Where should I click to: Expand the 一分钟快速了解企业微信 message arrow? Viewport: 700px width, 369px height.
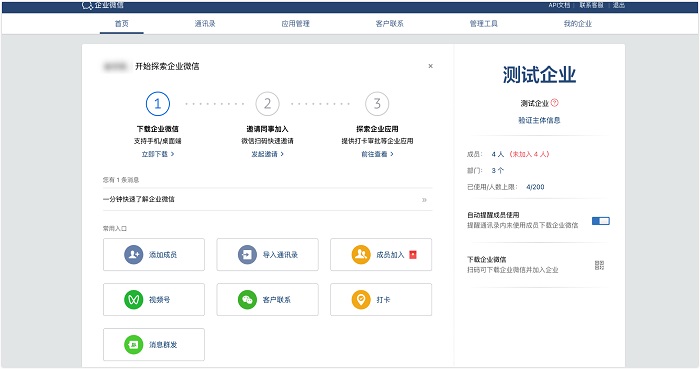click(x=424, y=199)
